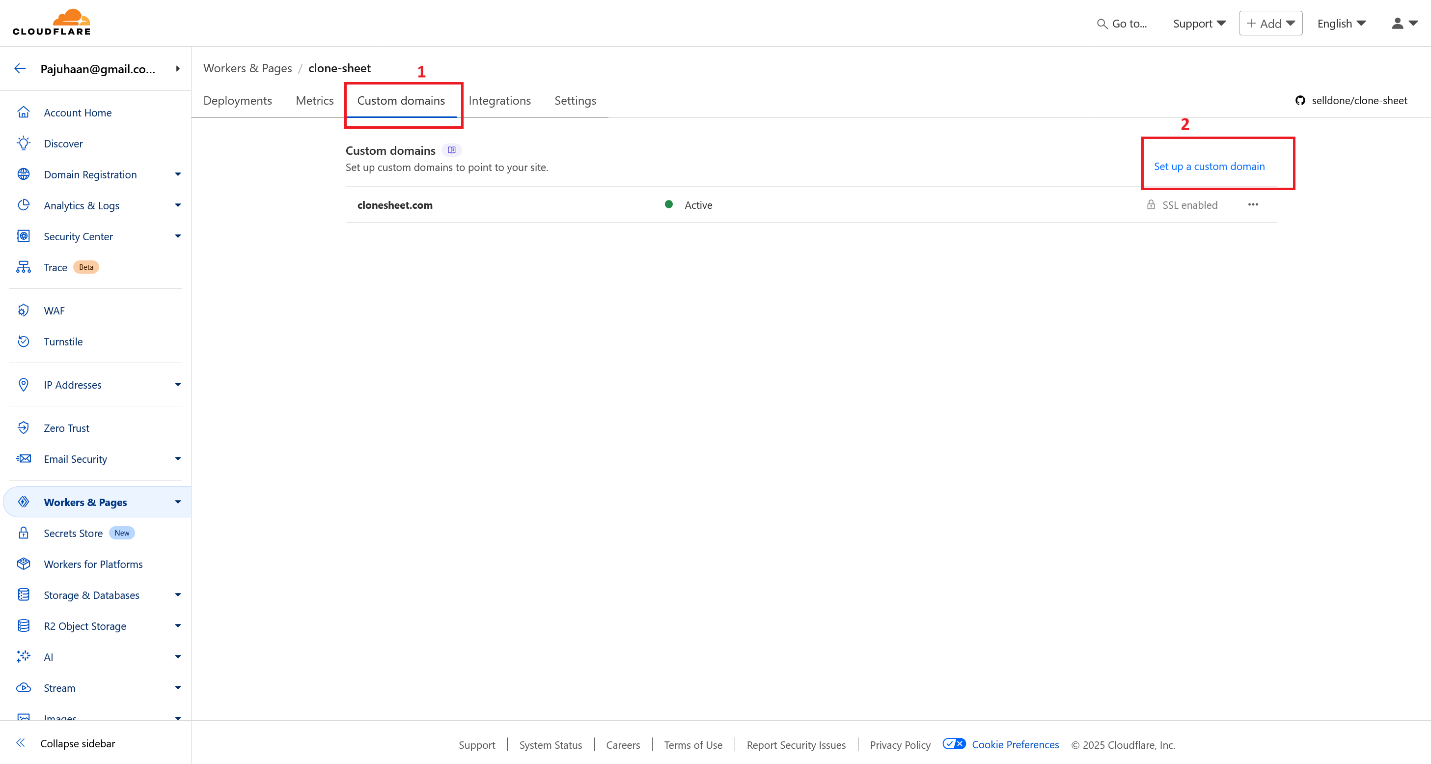The width and height of the screenshot is (1431, 764).
Task: Open Report Security Issues footer link
Action: coord(796,745)
